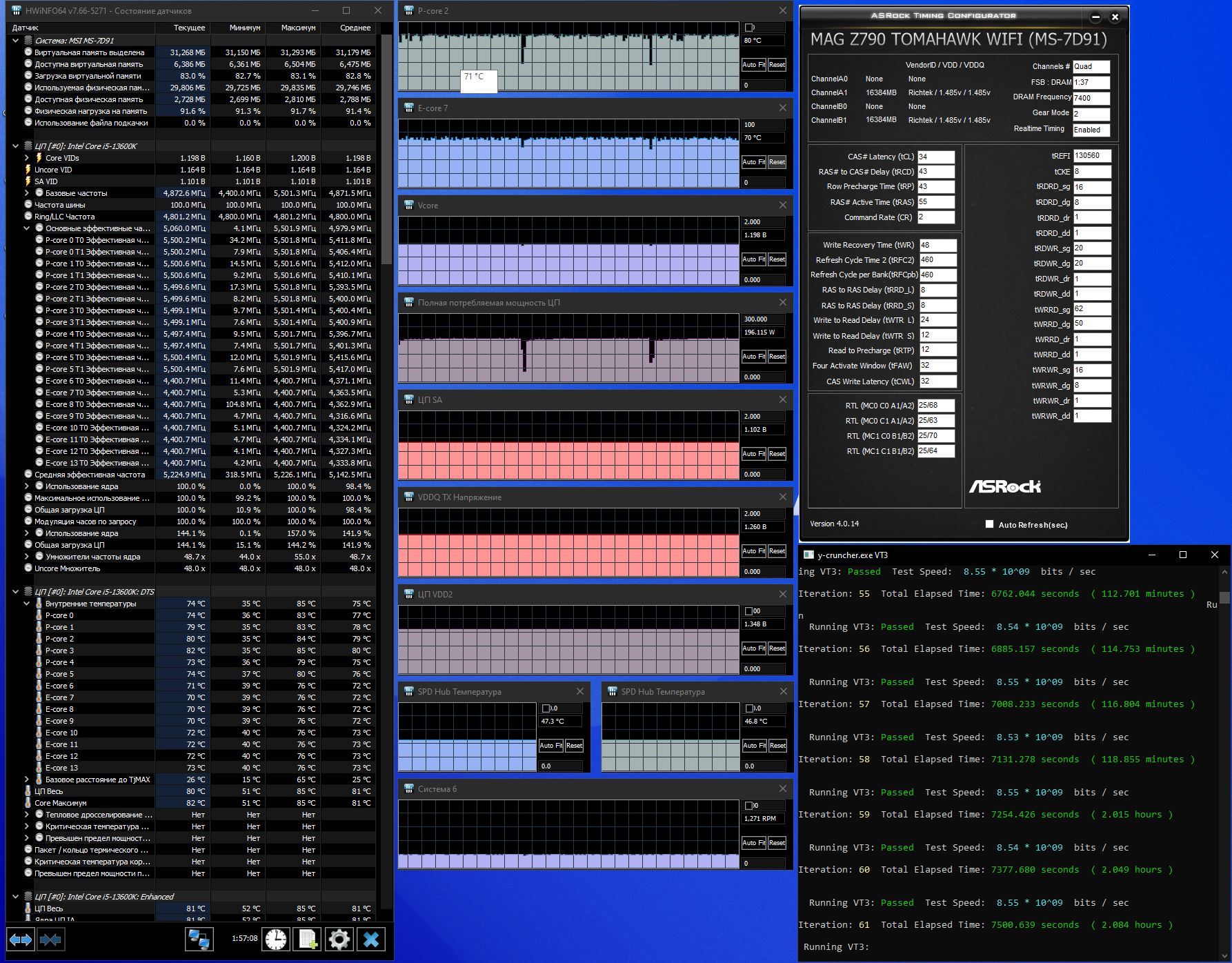Click Reset in the CPU power (Полная потребляемая мощность ЦП) graph
1232x963 pixels.
(x=777, y=357)
